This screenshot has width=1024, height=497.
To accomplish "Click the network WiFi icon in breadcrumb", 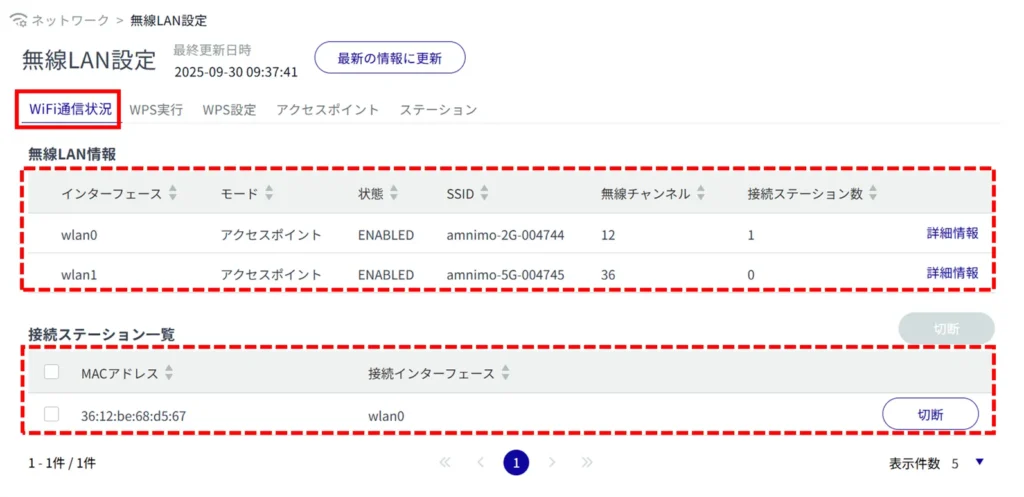I will (x=16, y=20).
